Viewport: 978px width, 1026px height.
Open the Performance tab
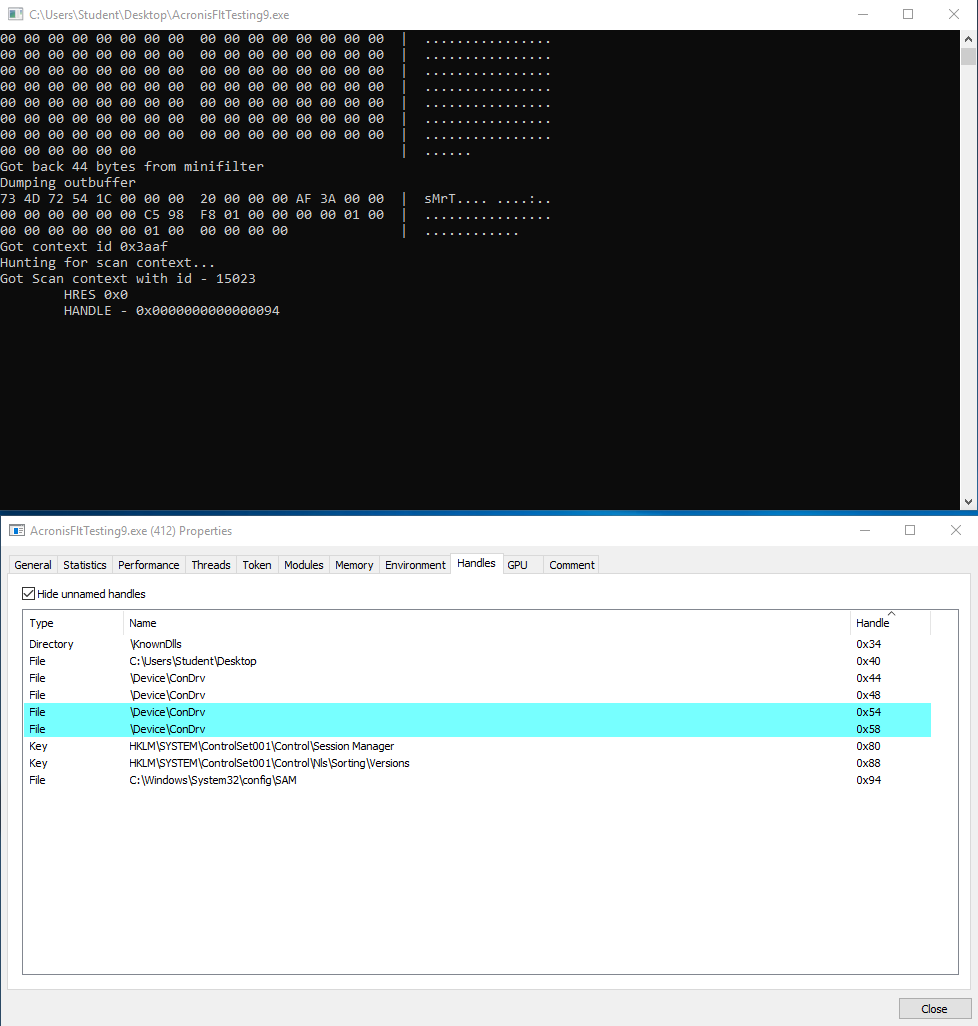[x=148, y=565]
